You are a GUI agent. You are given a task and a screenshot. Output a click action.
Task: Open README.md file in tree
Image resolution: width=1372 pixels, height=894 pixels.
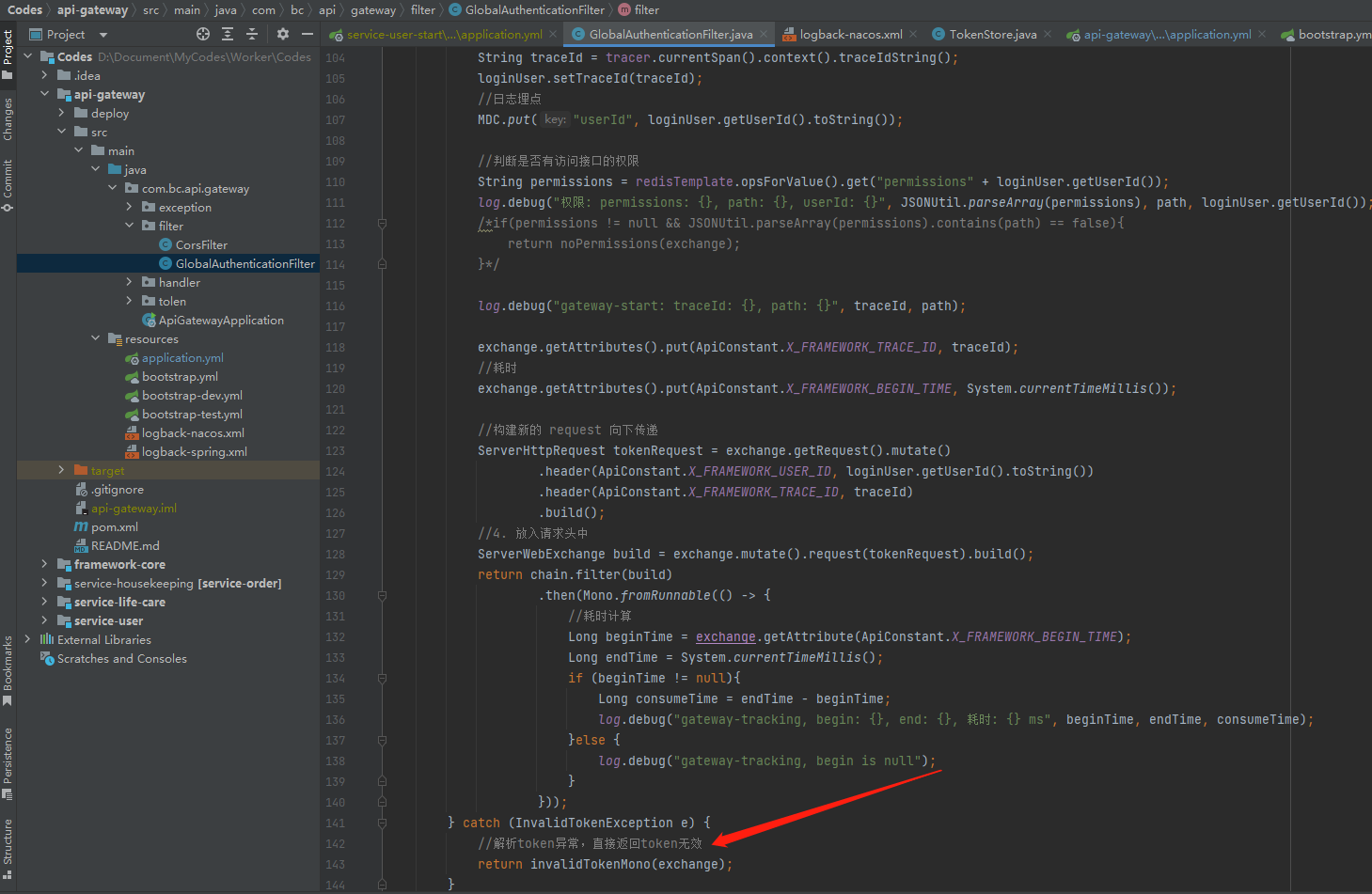point(125,545)
